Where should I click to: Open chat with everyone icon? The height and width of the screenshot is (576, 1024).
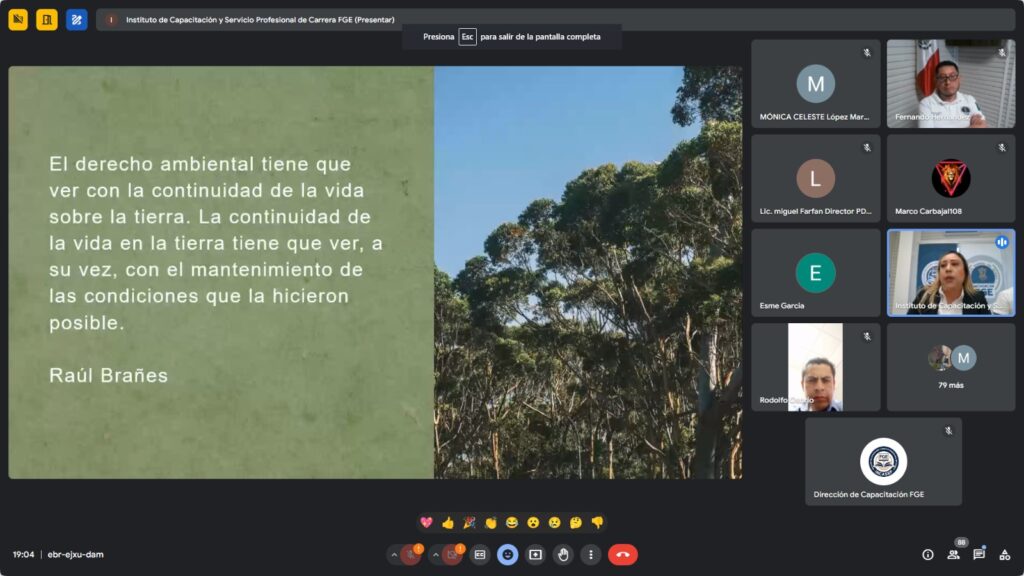point(979,554)
